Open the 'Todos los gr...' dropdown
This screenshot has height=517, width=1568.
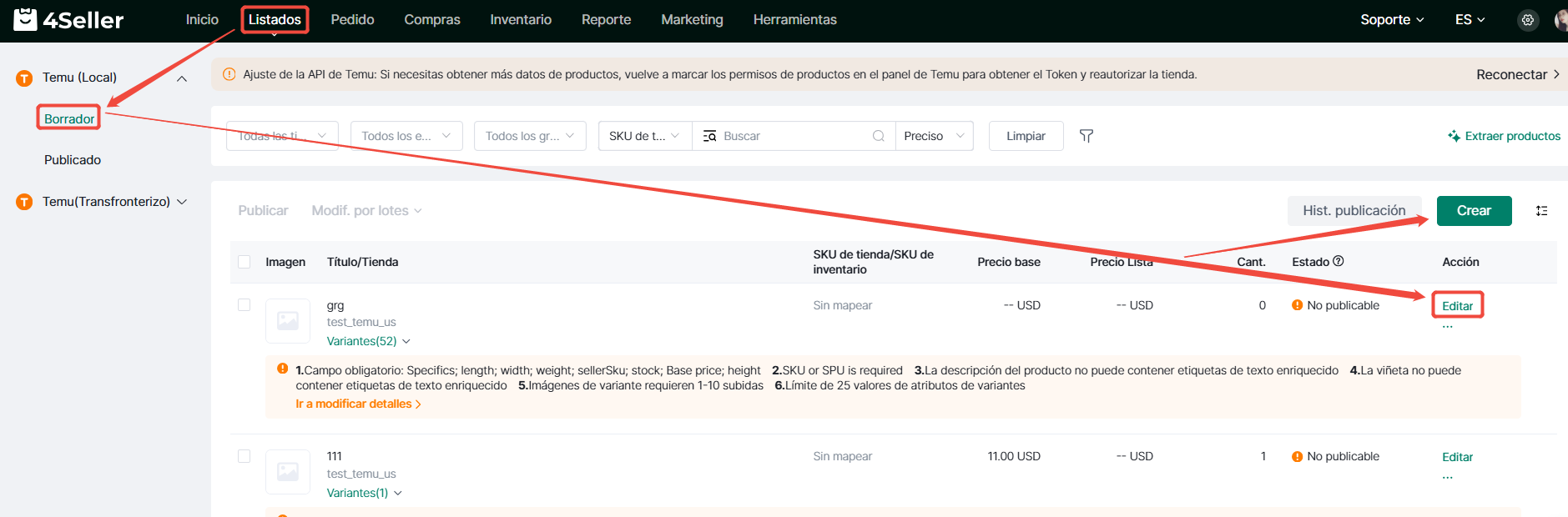[x=530, y=136]
